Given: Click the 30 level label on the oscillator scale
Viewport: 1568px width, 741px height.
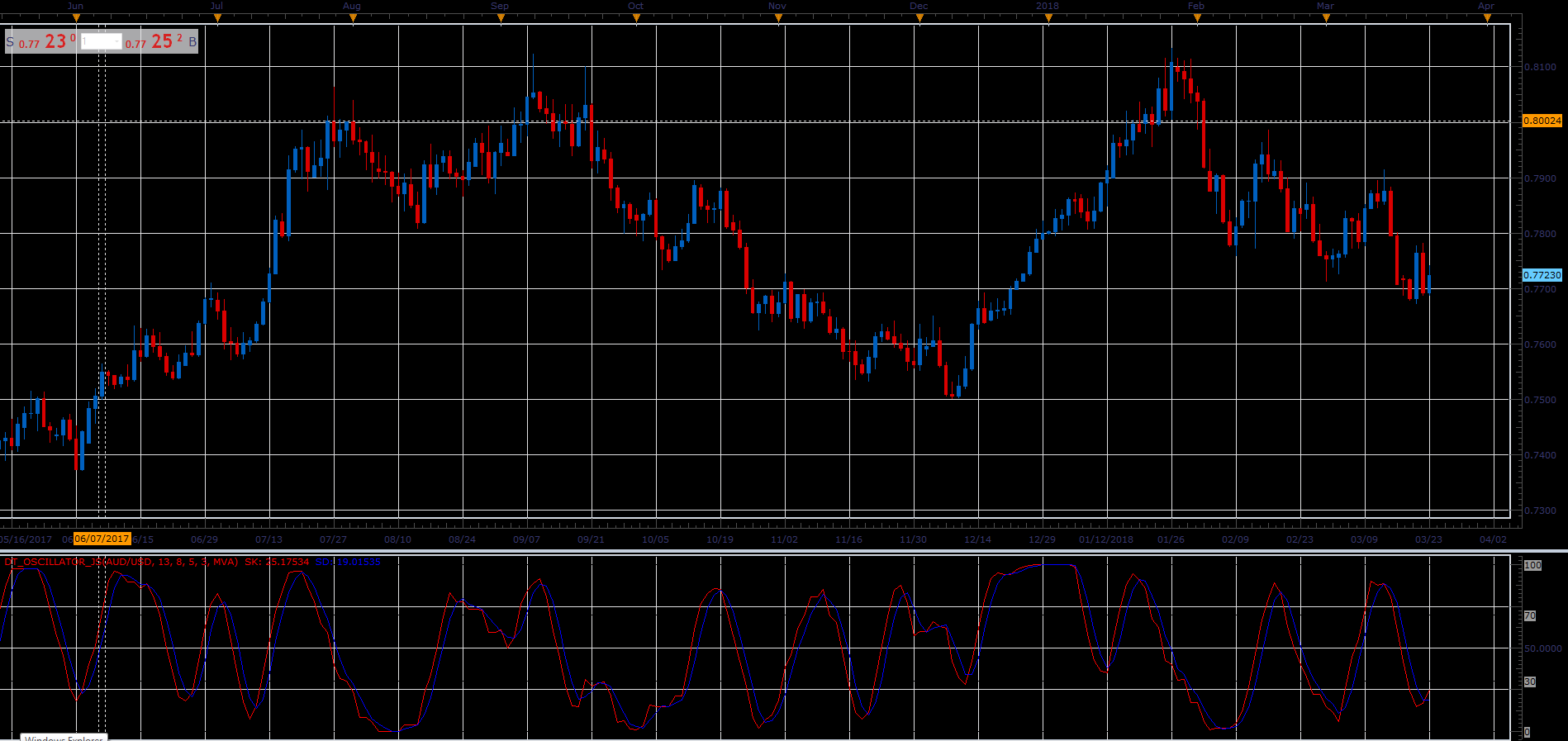Looking at the screenshot, I should click(x=1530, y=682).
